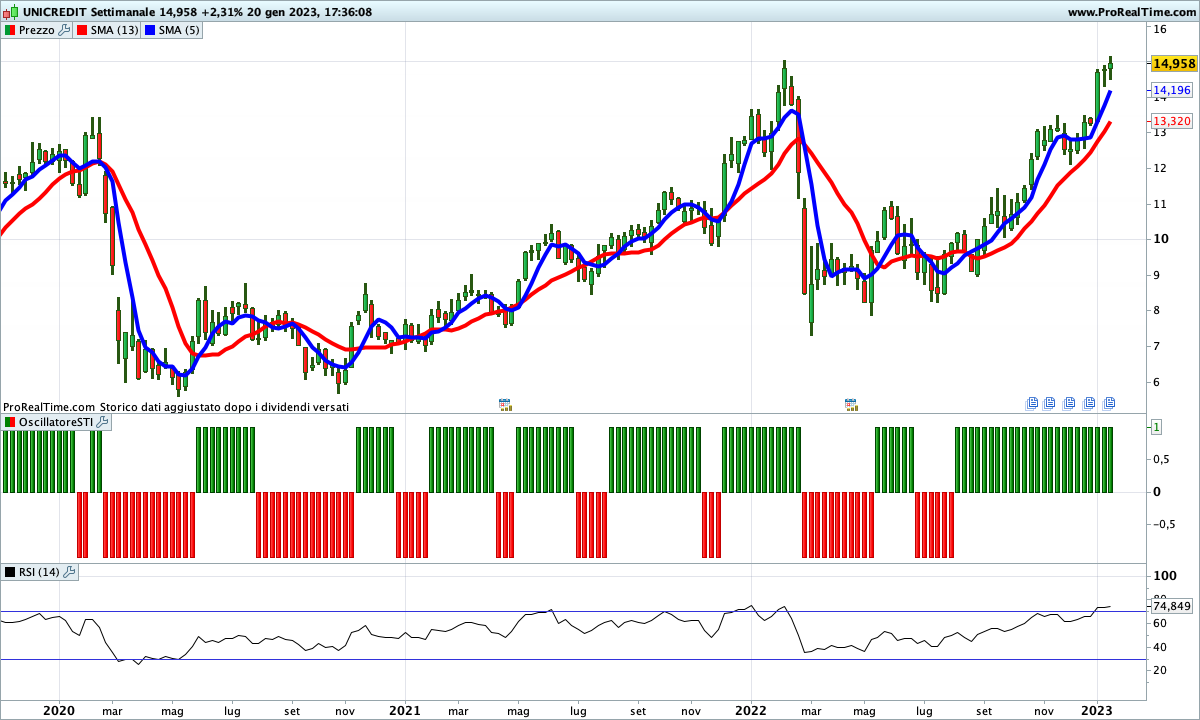Open the middle of five news document icons

point(1070,404)
